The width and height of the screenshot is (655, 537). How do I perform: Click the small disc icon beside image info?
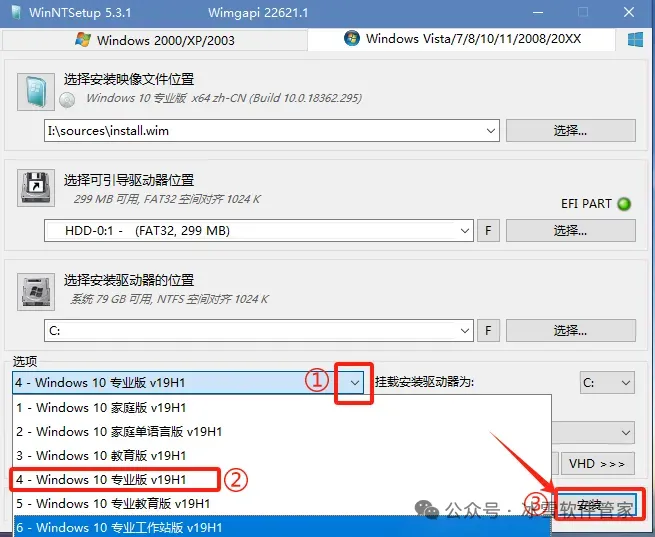tap(67, 100)
